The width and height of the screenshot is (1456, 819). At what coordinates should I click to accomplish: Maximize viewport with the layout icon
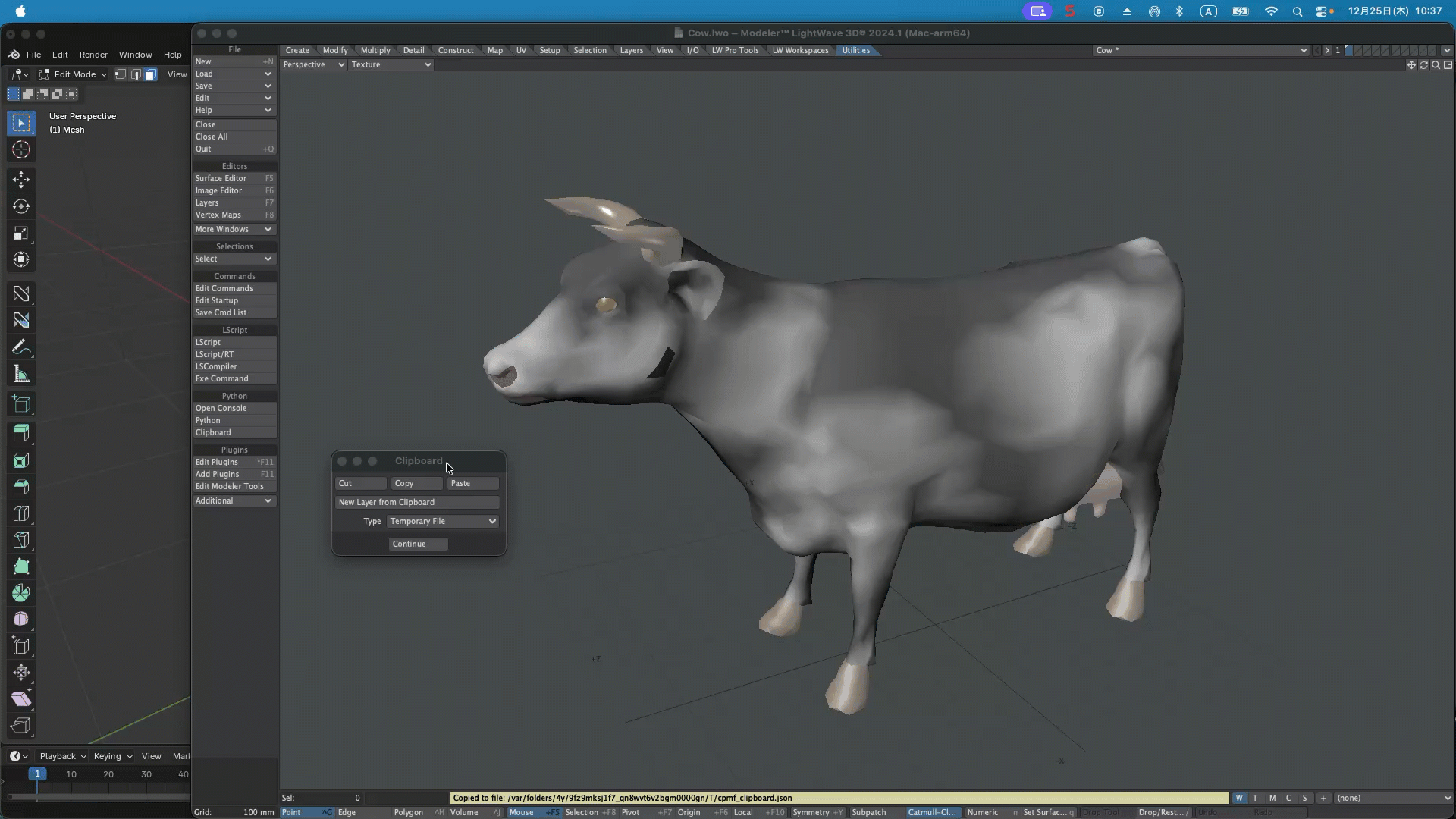[x=1448, y=65]
